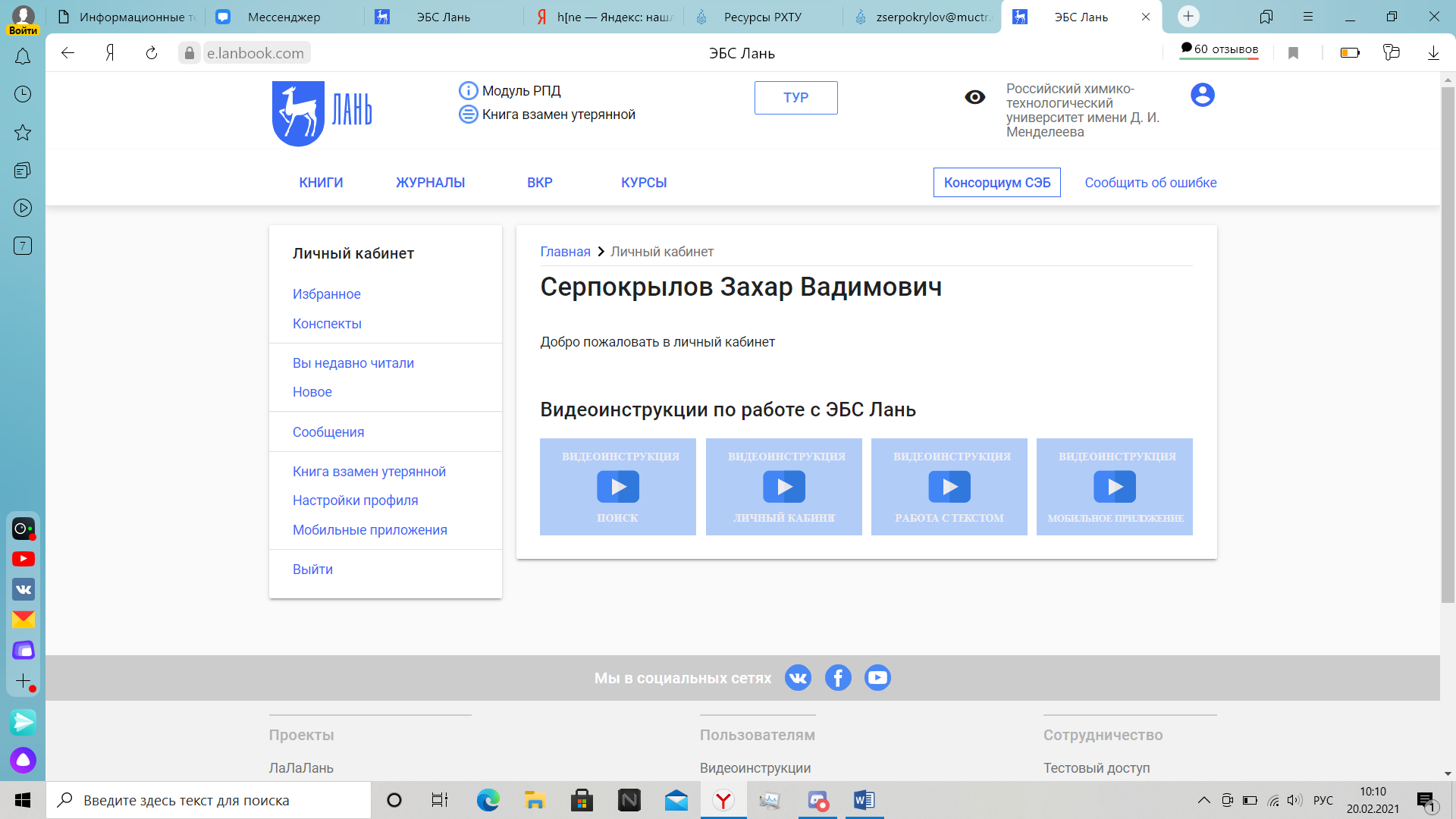Image resolution: width=1456 pixels, height=819 pixels.
Task: Open Microsoft Edge from taskbar
Action: (488, 800)
